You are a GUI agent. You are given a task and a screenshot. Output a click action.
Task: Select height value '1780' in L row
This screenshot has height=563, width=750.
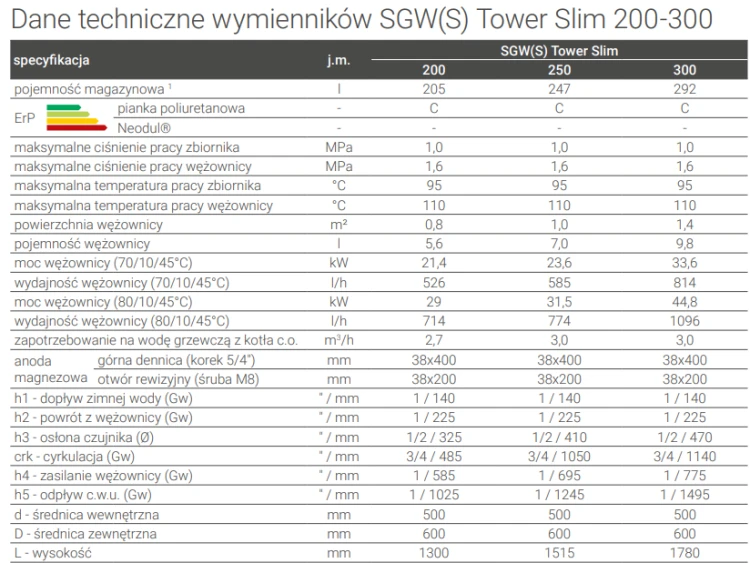point(684,553)
